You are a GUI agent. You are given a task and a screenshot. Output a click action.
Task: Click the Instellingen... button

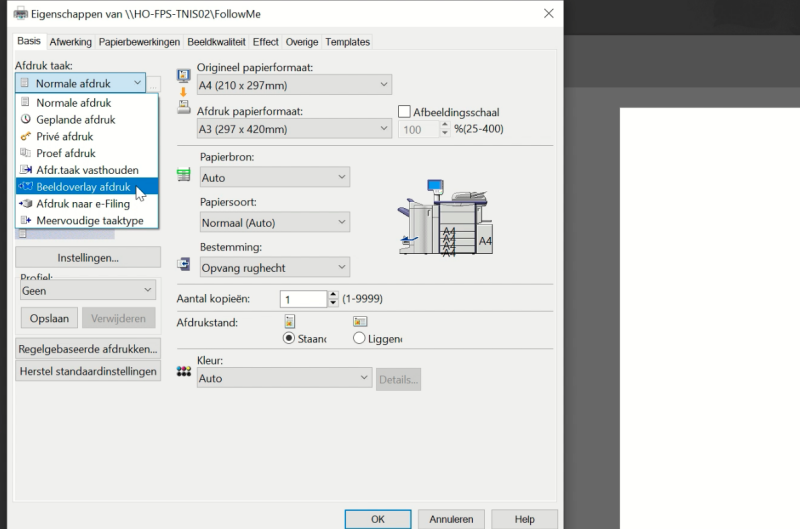point(88,258)
